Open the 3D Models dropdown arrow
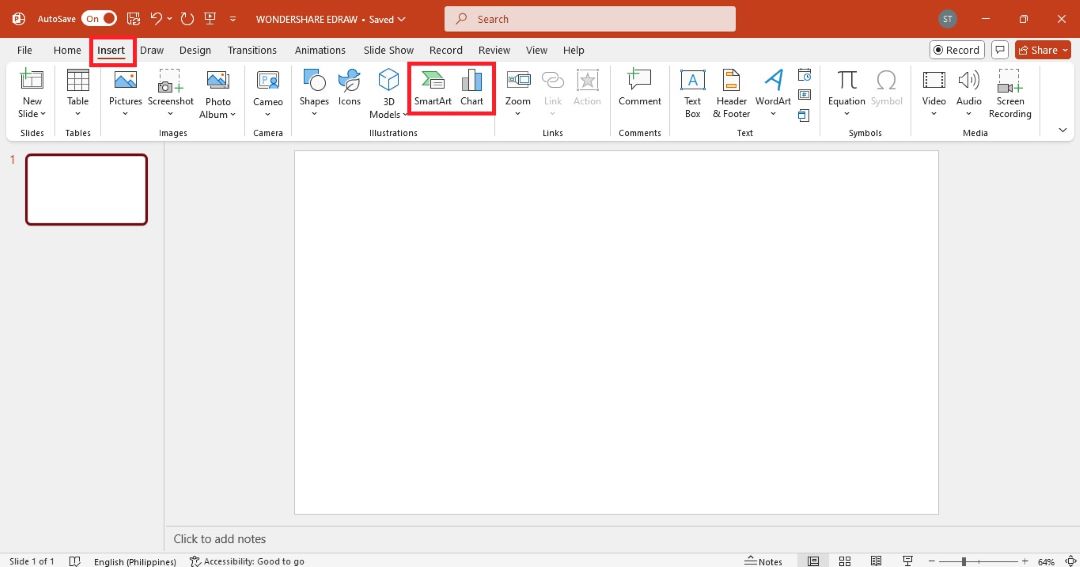1080x567 pixels. (405, 115)
